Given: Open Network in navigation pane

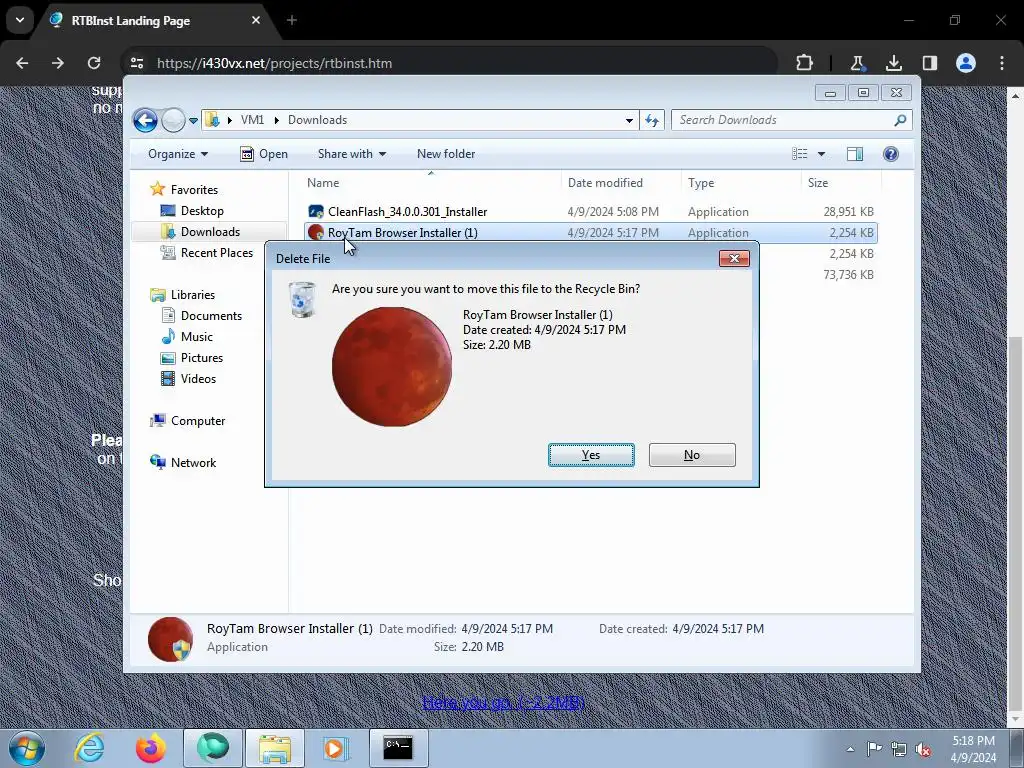Looking at the screenshot, I should pyautogui.click(x=193, y=463).
